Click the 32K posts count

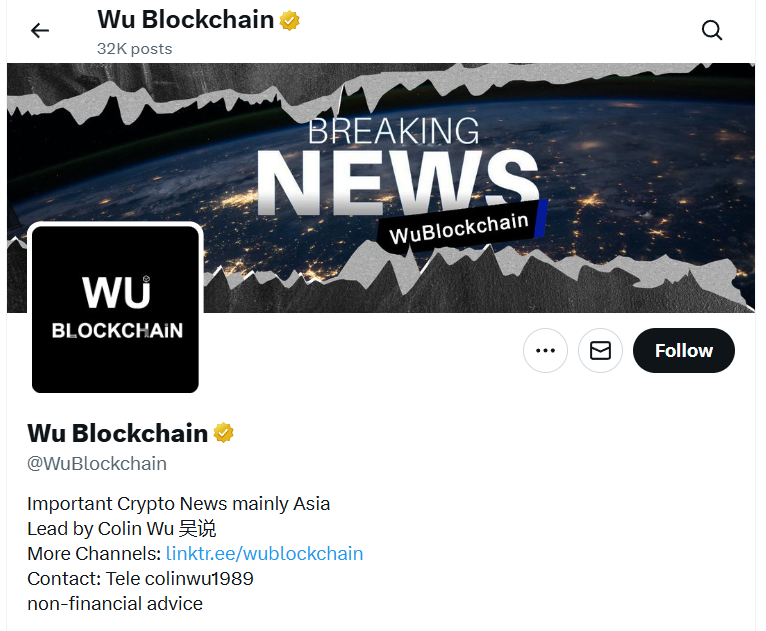click(134, 49)
